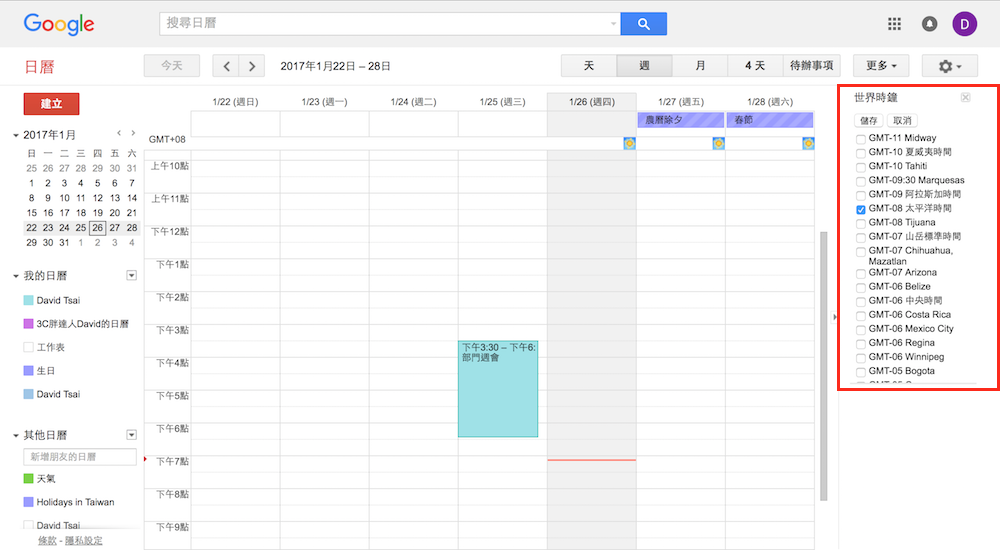Image resolution: width=1000 pixels, height=550 pixels.
Task: Enable the GMT-07 Arizona checkbox
Action: [x=861, y=273]
